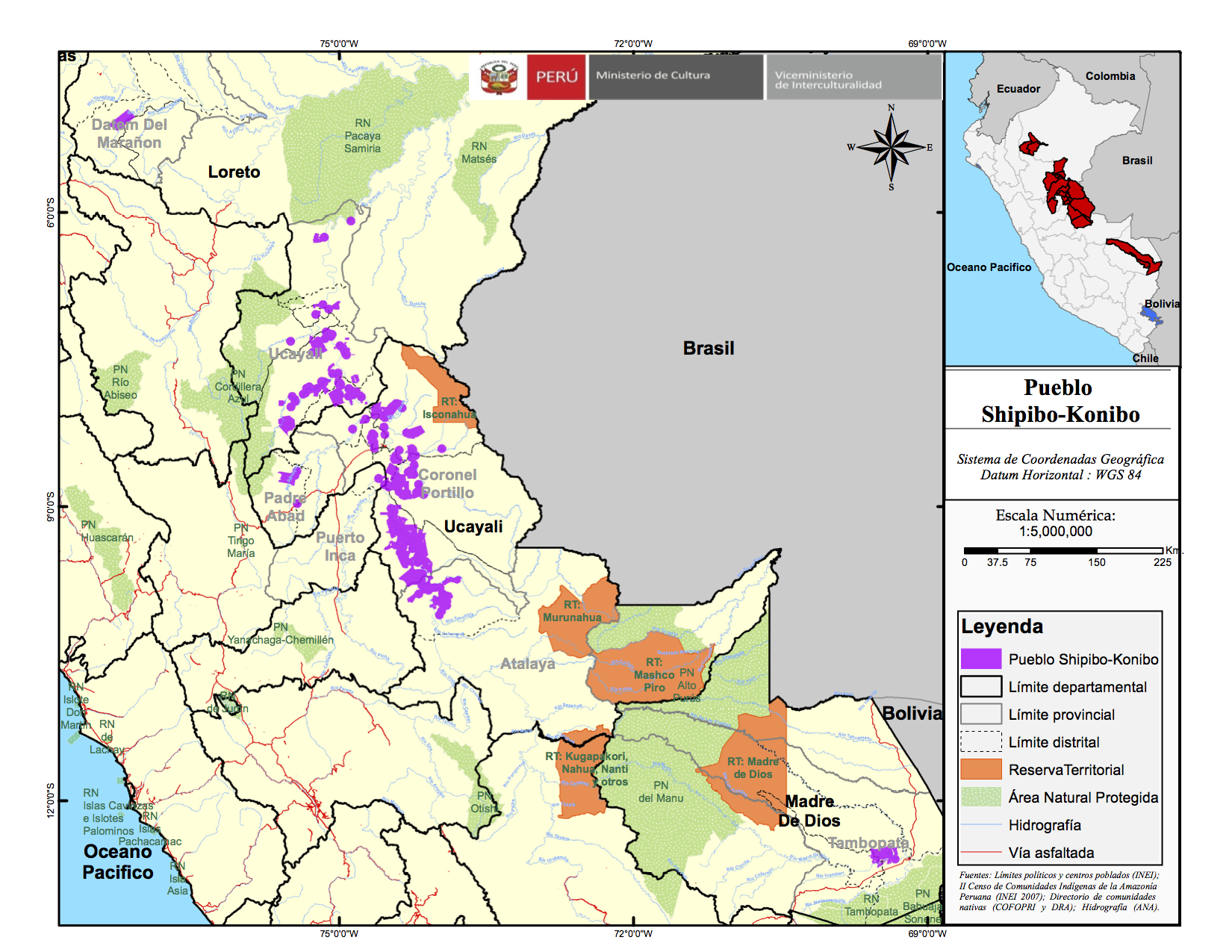Click the Viceministerio de Interculturalidad banner
This screenshot has height=952, width=1232.
[853, 76]
